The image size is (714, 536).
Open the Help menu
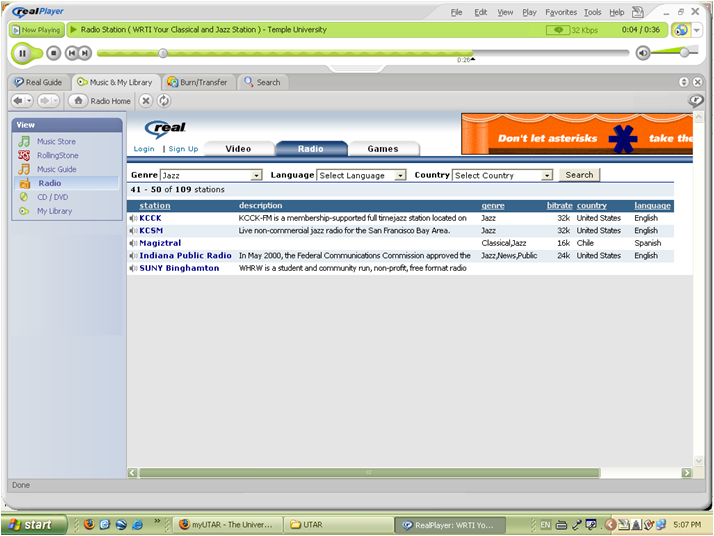pos(617,12)
